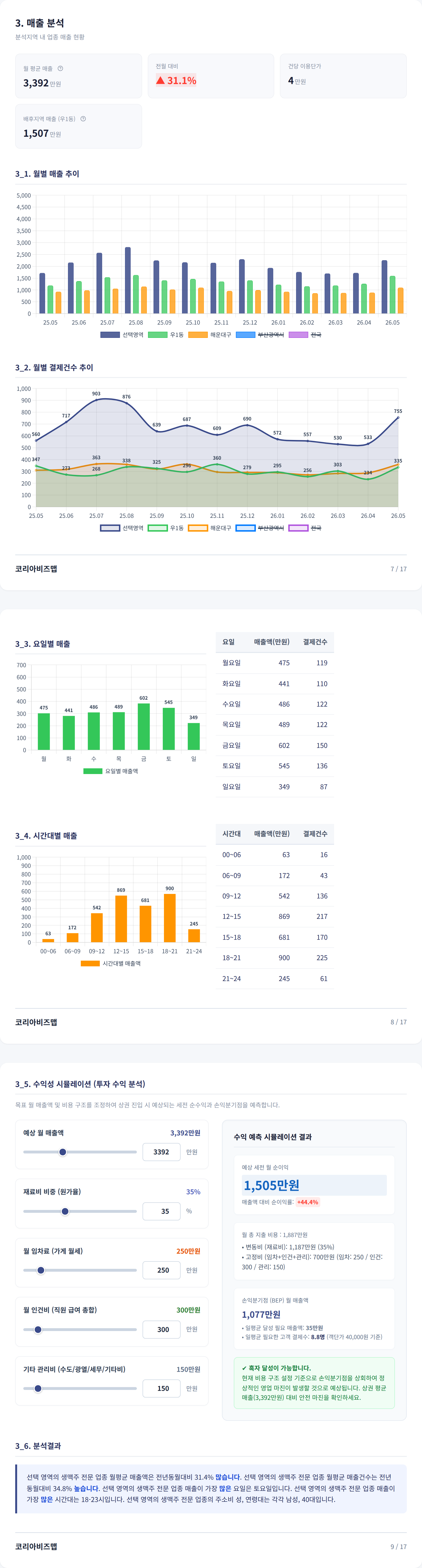
Task: Click 수요일 결제건수 value 122
Action: [321, 704]
